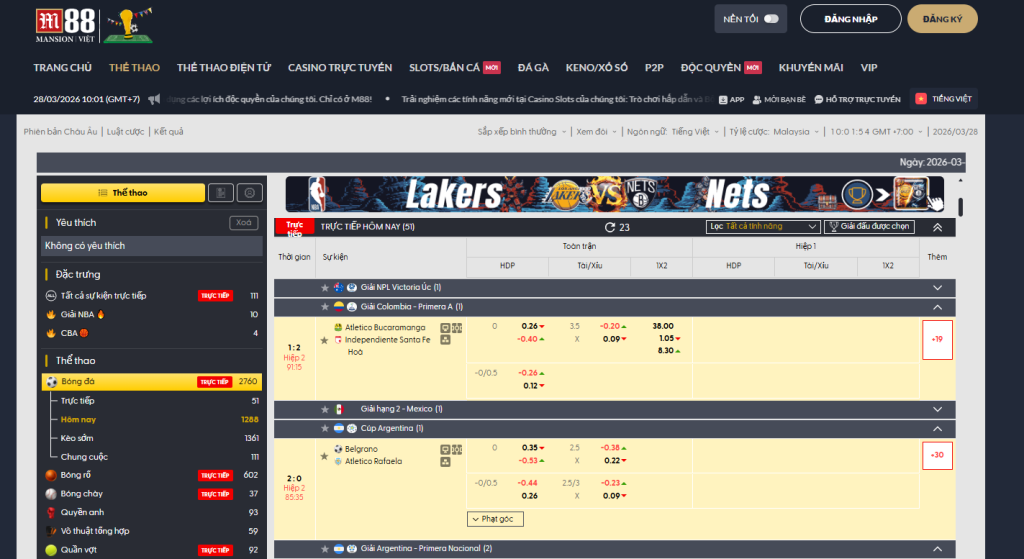Image resolution: width=1024 pixels, height=559 pixels.
Task: Open the Ngôn ngữ Tiếng Việt dropdown
Action: pyautogui.click(x=673, y=132)
